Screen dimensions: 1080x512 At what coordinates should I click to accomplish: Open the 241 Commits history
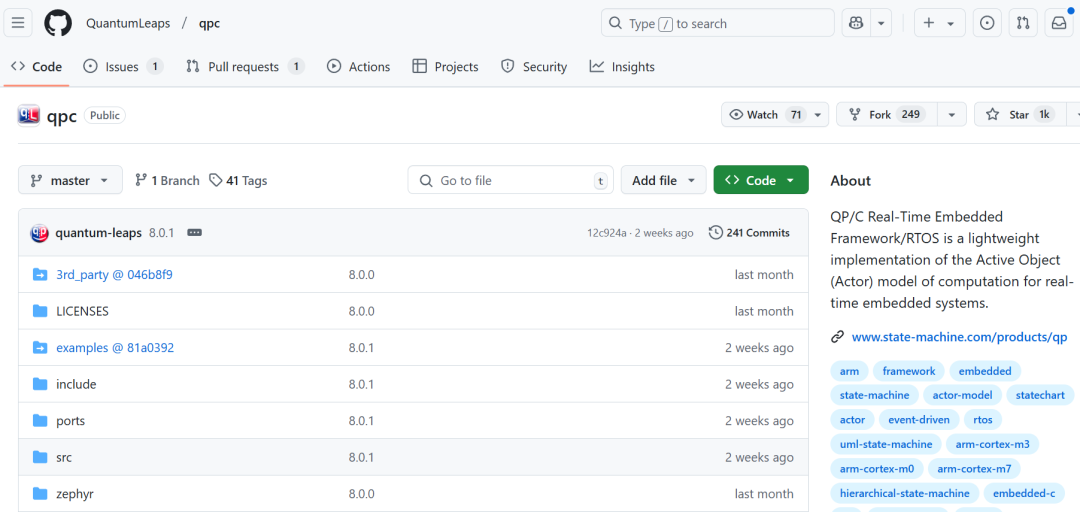point(749,233)
